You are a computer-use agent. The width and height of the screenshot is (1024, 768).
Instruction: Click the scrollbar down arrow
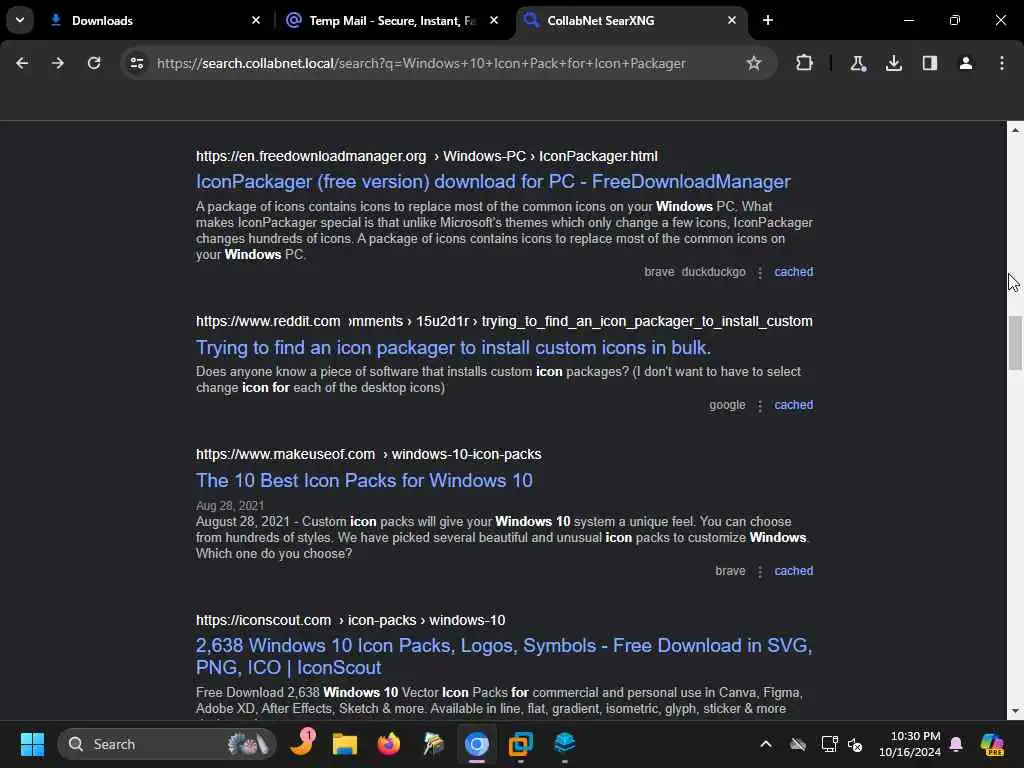click(1015, 712)
